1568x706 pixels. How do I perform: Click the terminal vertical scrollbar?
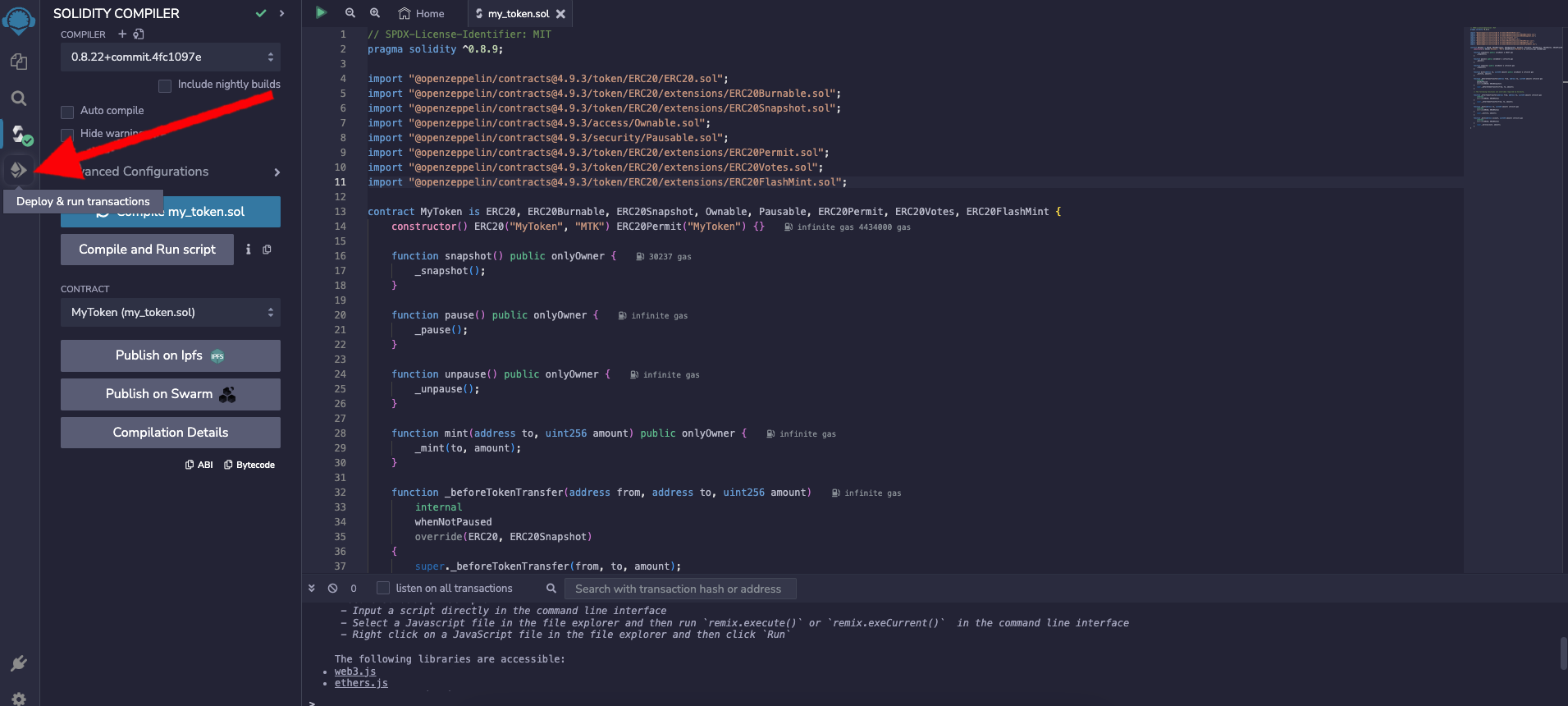click(1563, 653)
